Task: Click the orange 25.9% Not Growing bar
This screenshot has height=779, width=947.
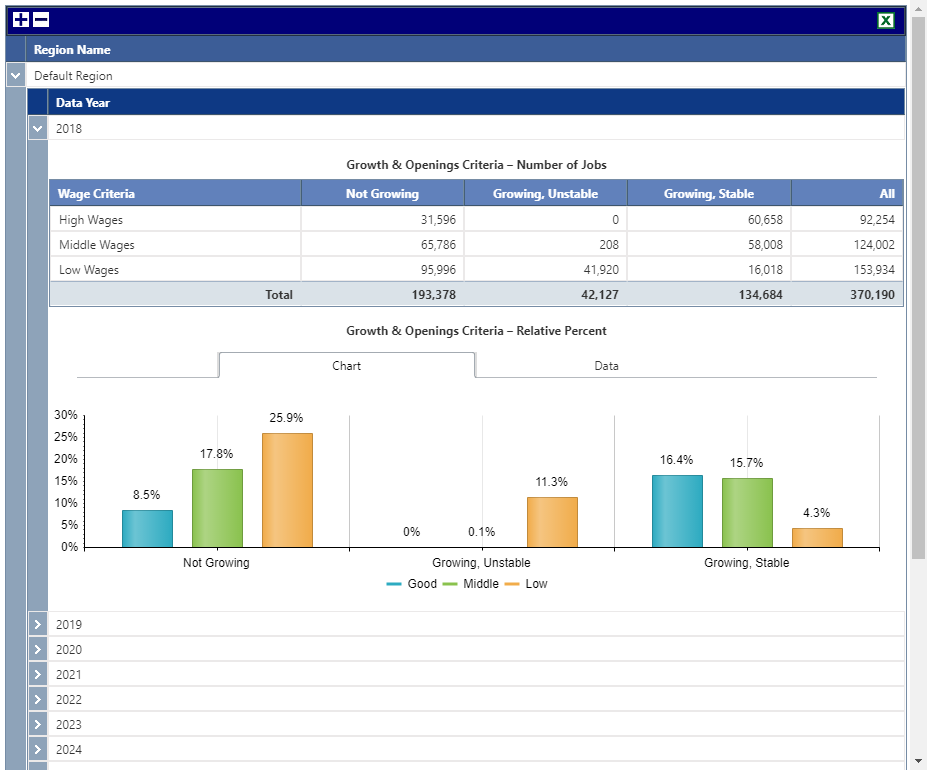Action: pyautogui.click(x=287, y=490)
